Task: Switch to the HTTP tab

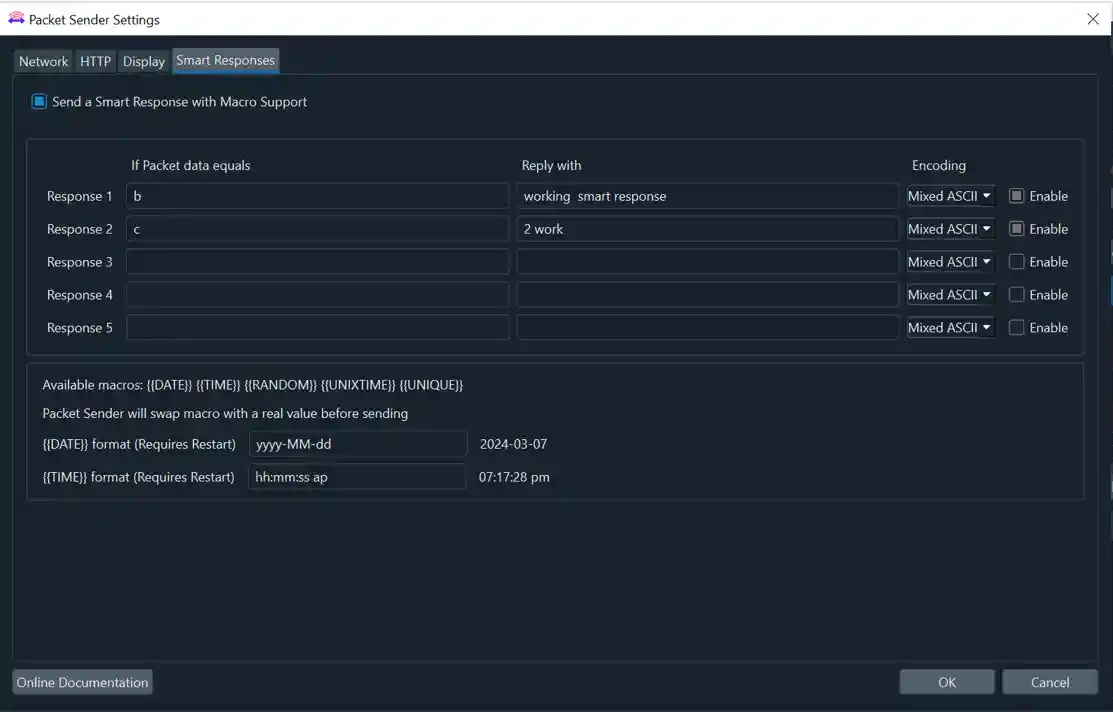Action: point(95,61)
